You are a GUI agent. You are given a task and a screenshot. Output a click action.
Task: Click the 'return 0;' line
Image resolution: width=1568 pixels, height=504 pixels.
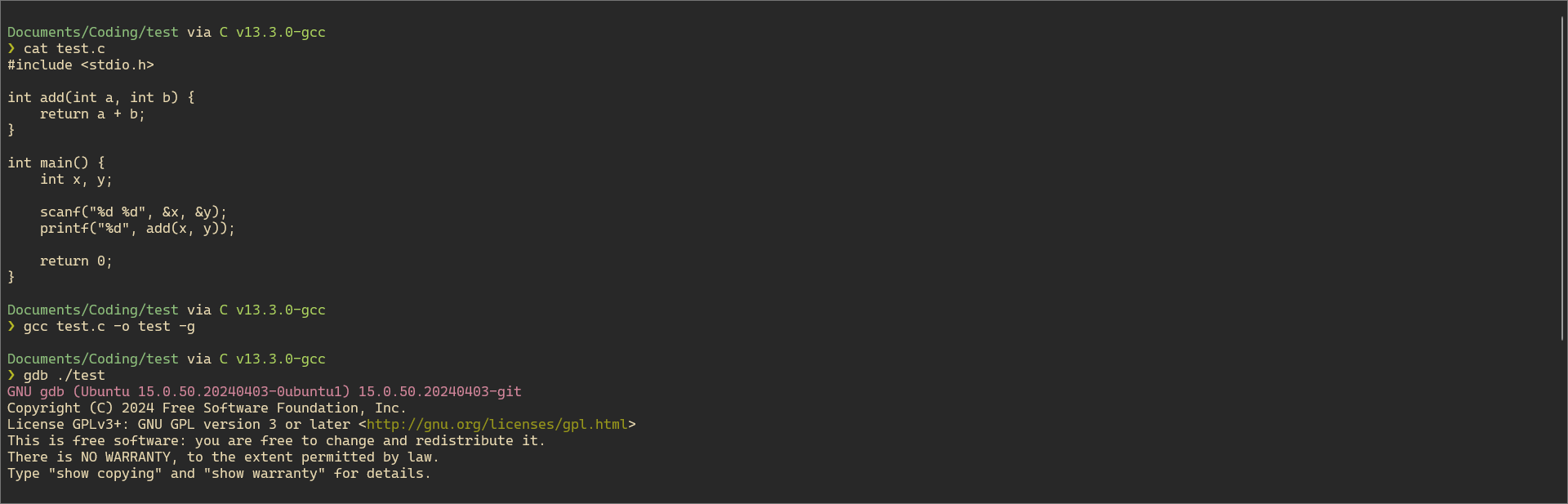(77, 261)
